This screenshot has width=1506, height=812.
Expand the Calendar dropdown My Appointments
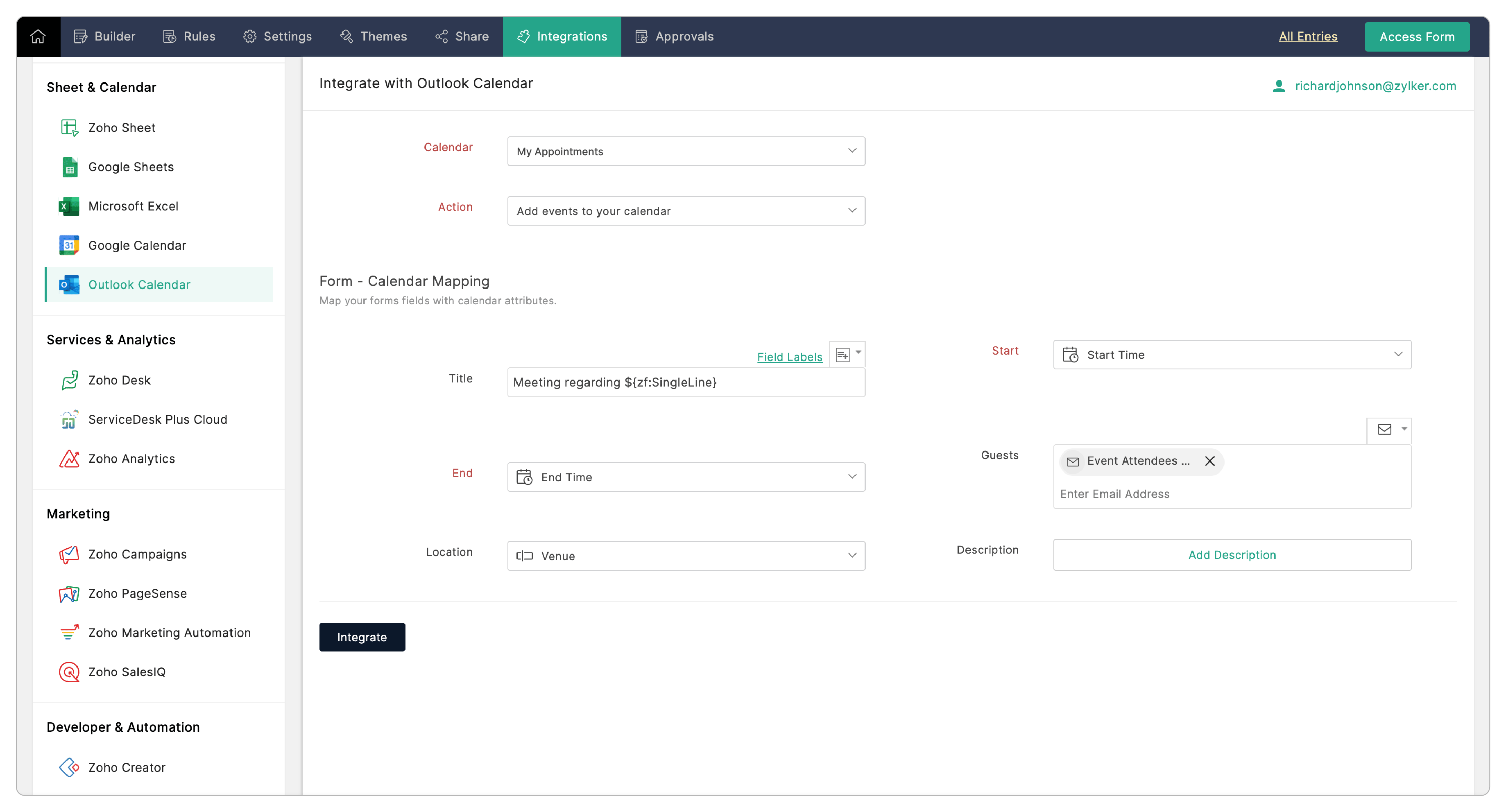[x=686, y=152]
